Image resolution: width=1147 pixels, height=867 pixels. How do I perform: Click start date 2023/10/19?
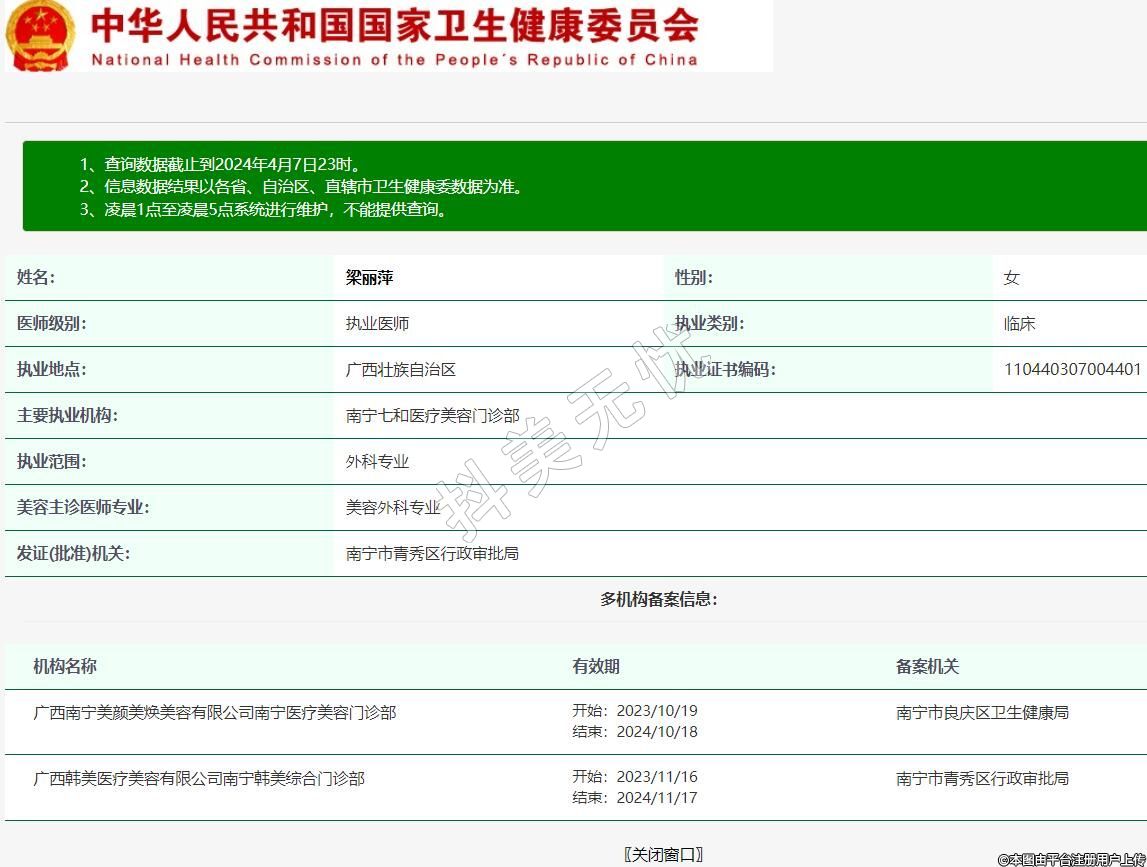point(656,711)
